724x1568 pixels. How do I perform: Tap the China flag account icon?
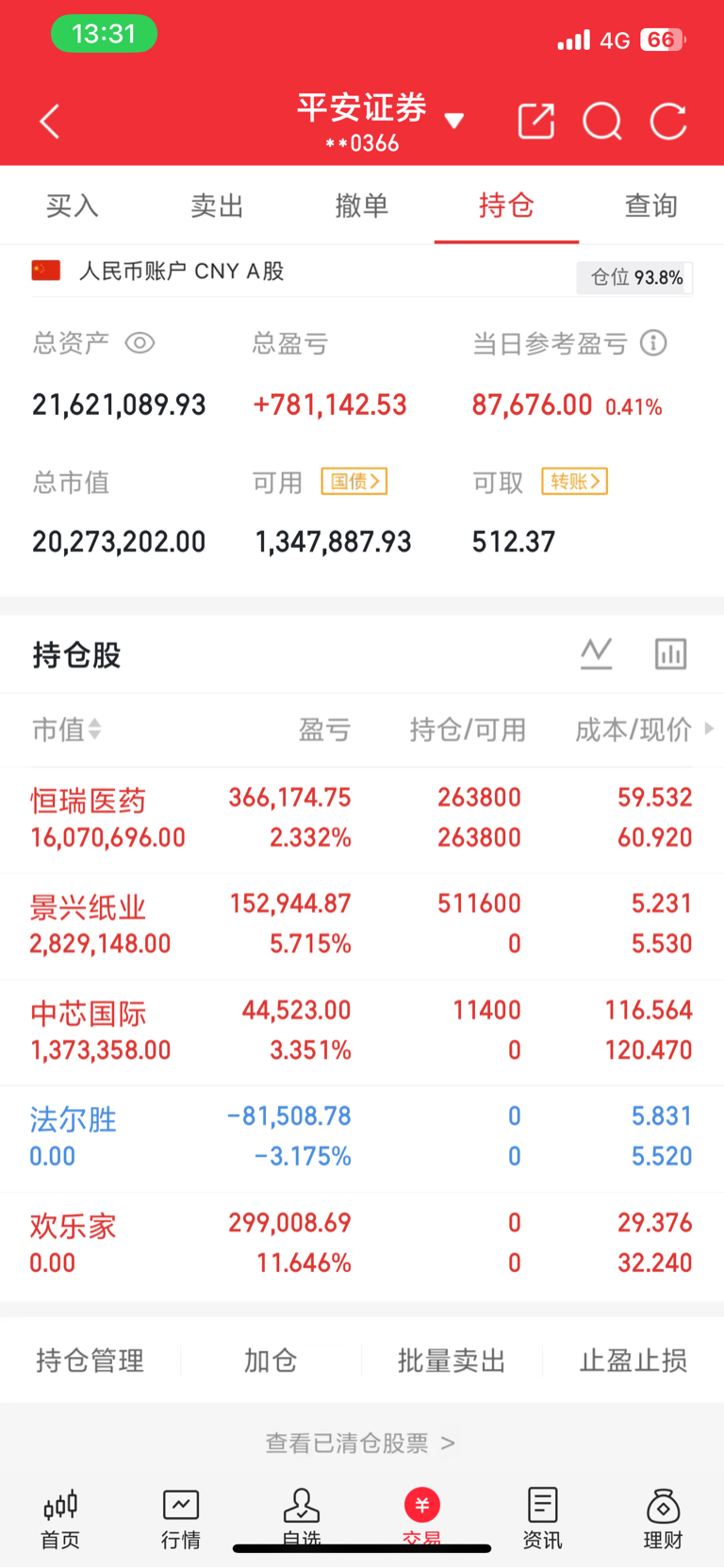(46, 272)
